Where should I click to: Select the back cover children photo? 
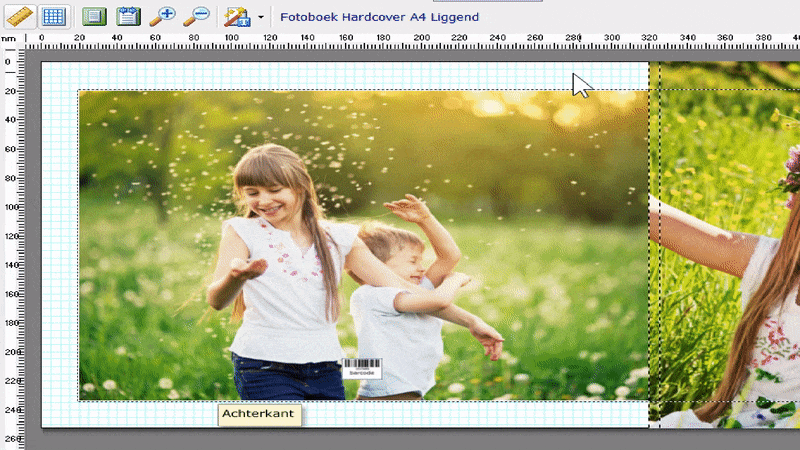pyautogui.click(x=363, y=245)
